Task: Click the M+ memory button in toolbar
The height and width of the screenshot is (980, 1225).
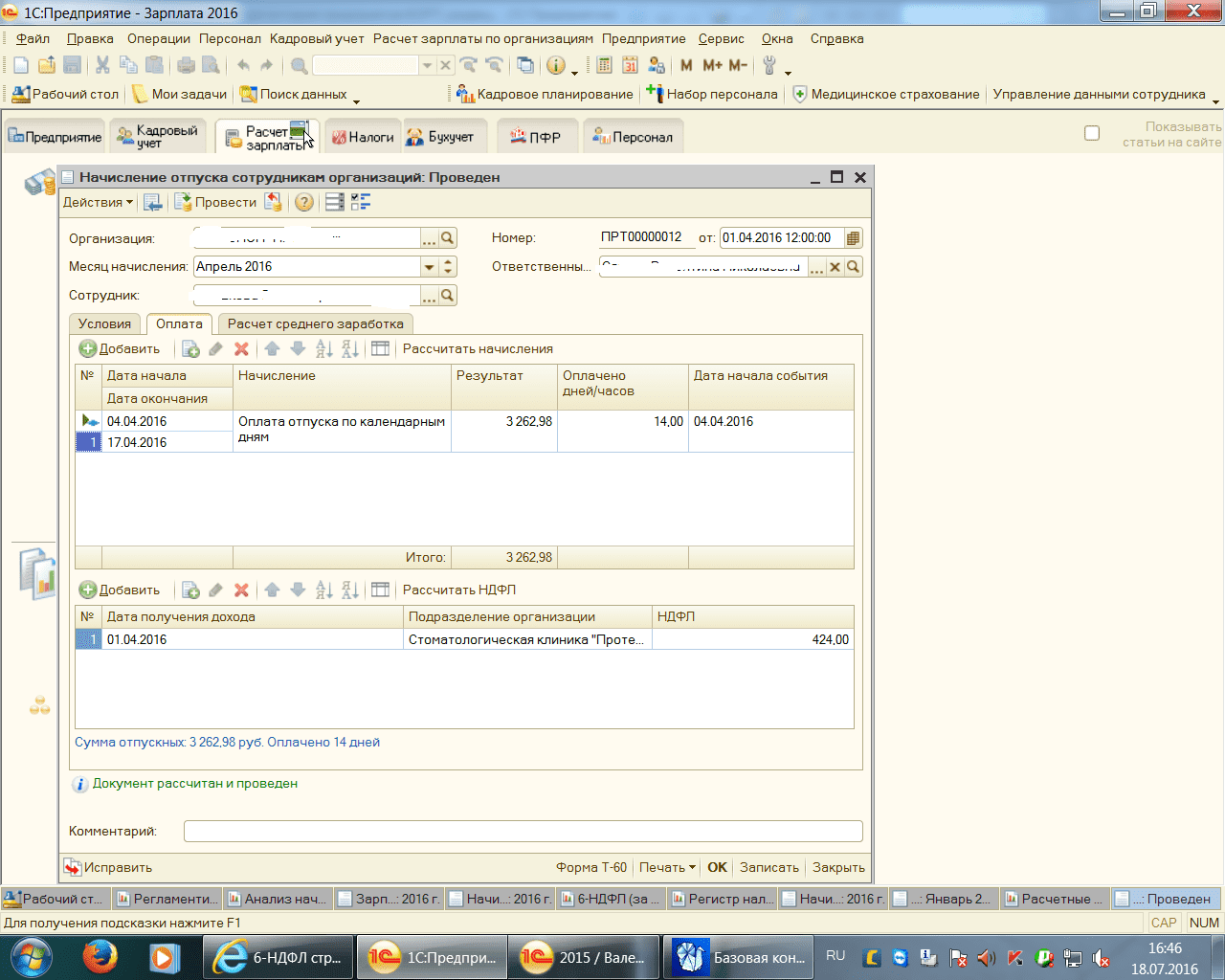Action: pos(712,65)
